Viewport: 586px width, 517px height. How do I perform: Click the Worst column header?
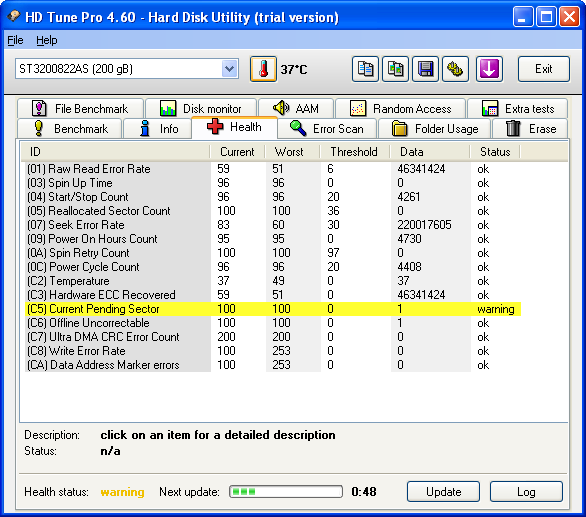292,152
